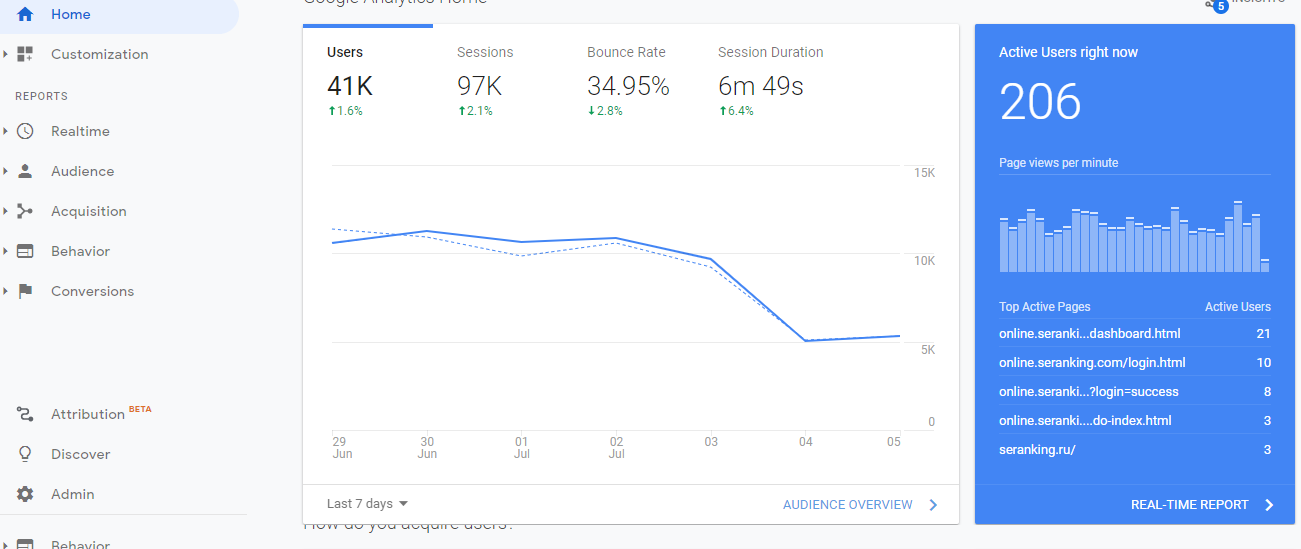This screenshot has width=1301, height=549.
Task: Expand the Behavior reports triangle
Action: coord(5,251)
